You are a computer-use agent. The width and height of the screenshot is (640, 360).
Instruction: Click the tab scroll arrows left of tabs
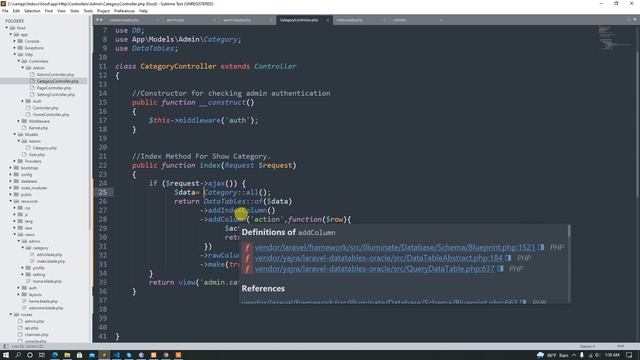[99, 20]
